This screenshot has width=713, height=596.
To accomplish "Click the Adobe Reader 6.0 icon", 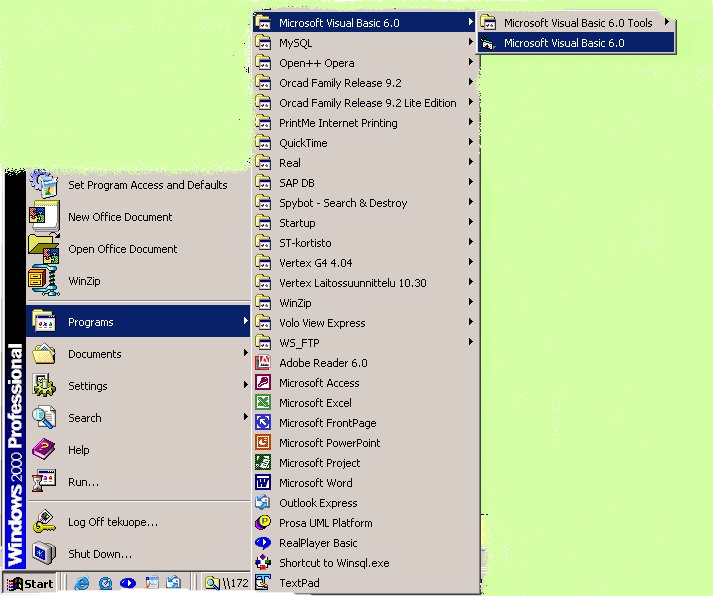I will [263, 363].
